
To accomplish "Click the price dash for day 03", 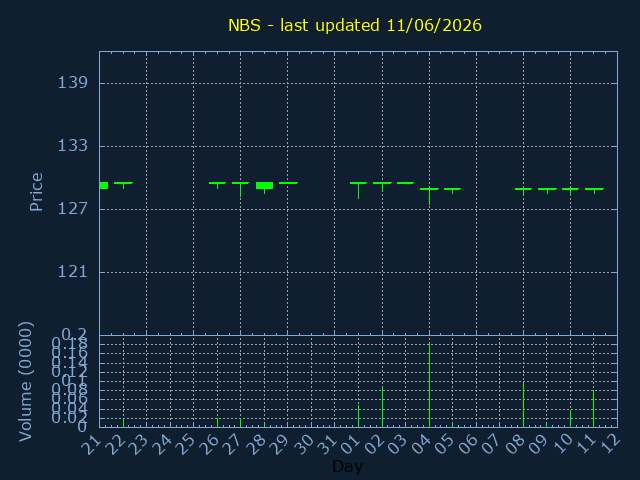I will tap(406, 183).
